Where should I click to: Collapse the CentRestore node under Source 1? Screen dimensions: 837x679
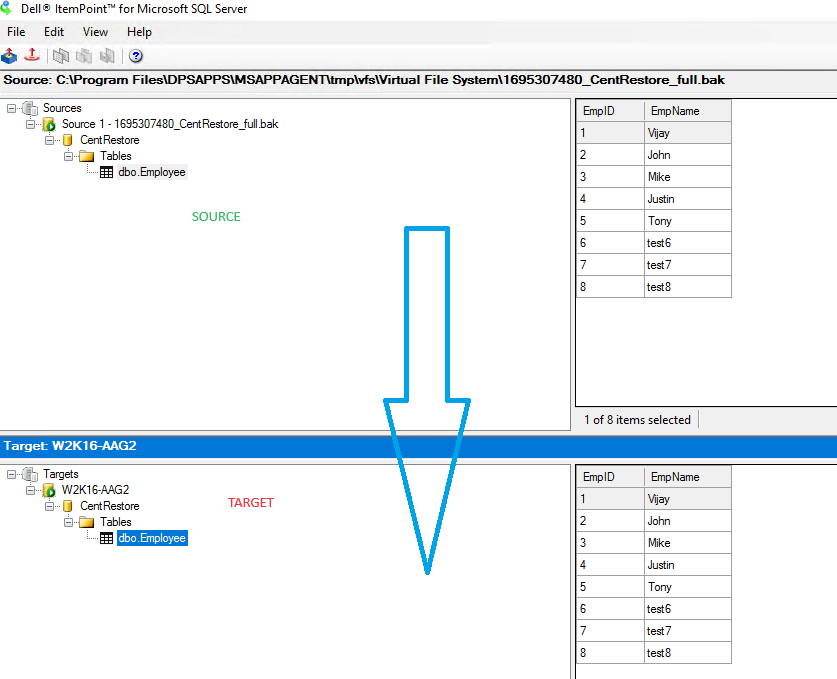pyautogui.click(x=47, y=139)
